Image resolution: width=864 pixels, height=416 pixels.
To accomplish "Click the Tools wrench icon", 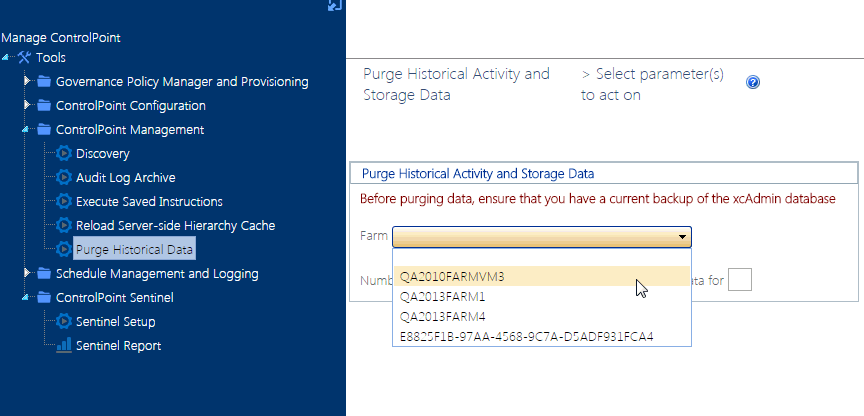I will tap(25, 58).
